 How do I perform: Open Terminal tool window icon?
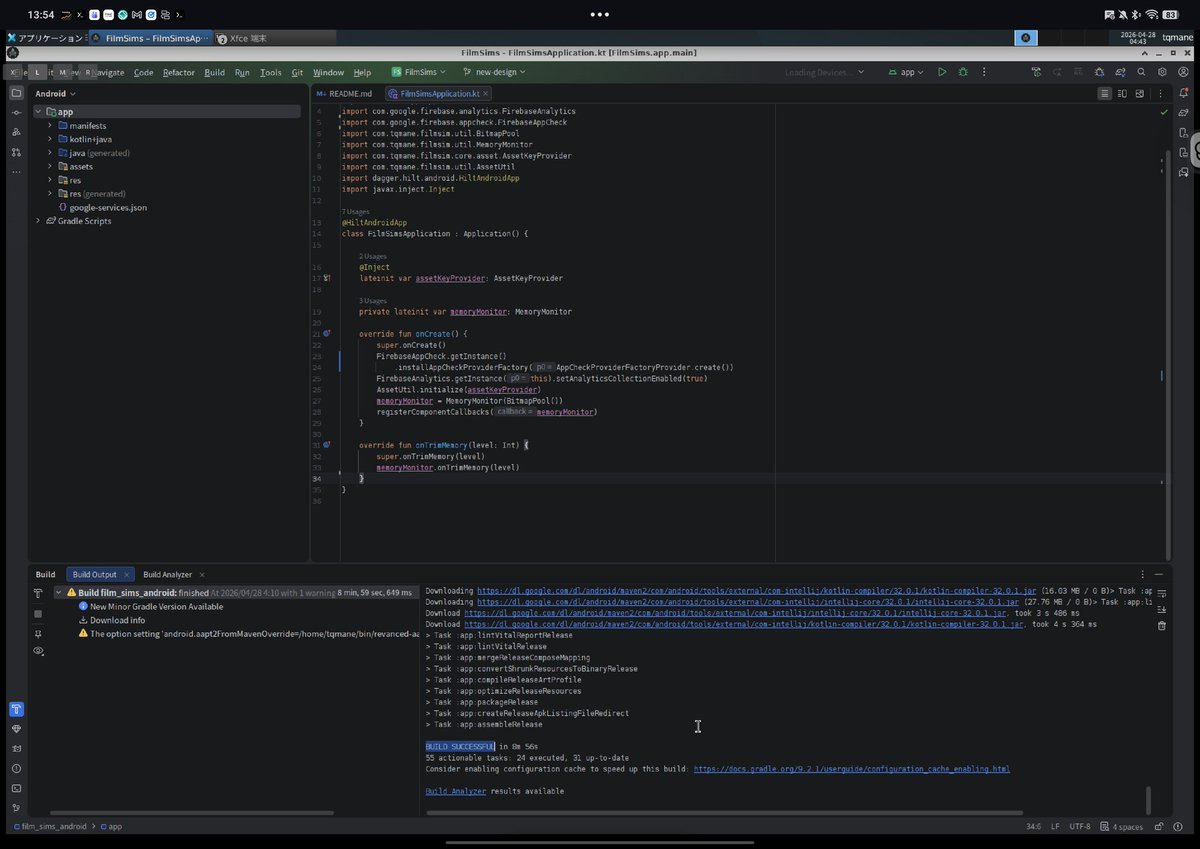click(x=16, y=788)
